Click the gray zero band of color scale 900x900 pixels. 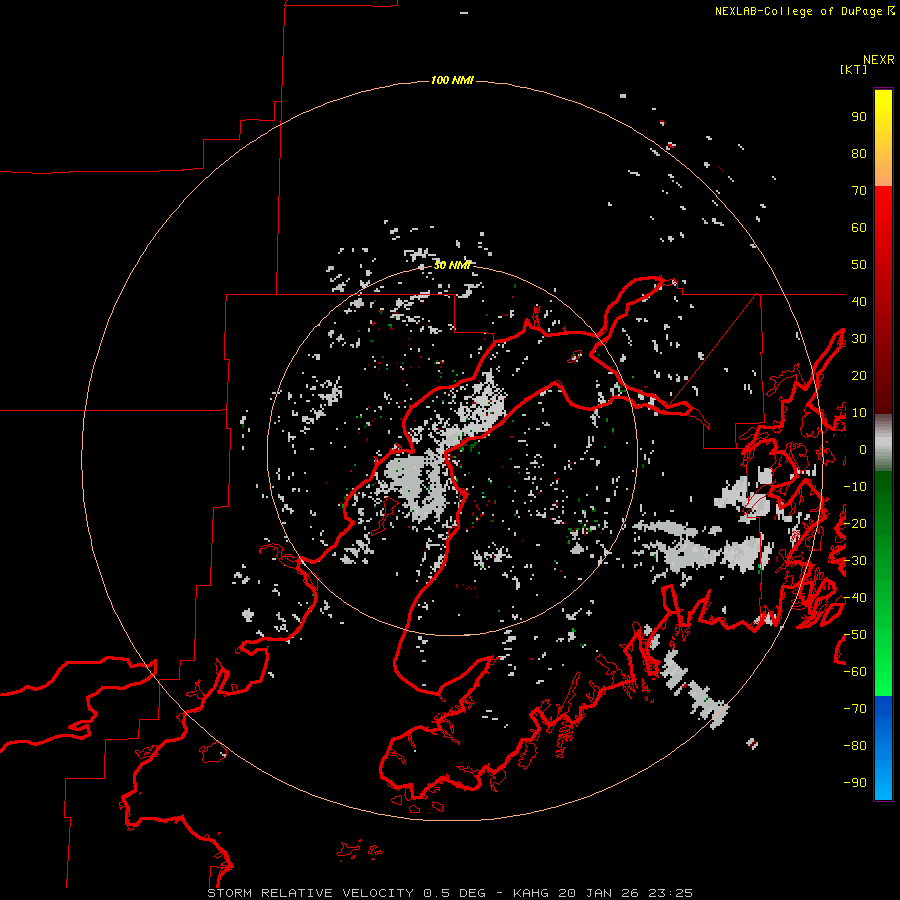883,443
